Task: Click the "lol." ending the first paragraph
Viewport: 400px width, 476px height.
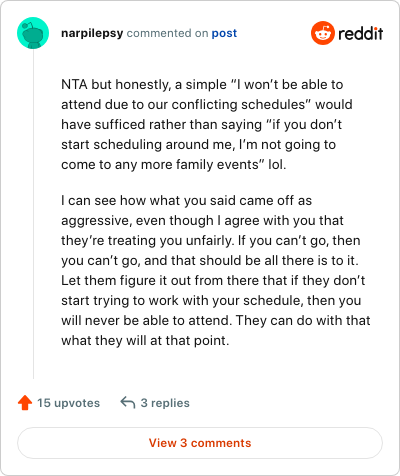Action: (x=277, y=164)
